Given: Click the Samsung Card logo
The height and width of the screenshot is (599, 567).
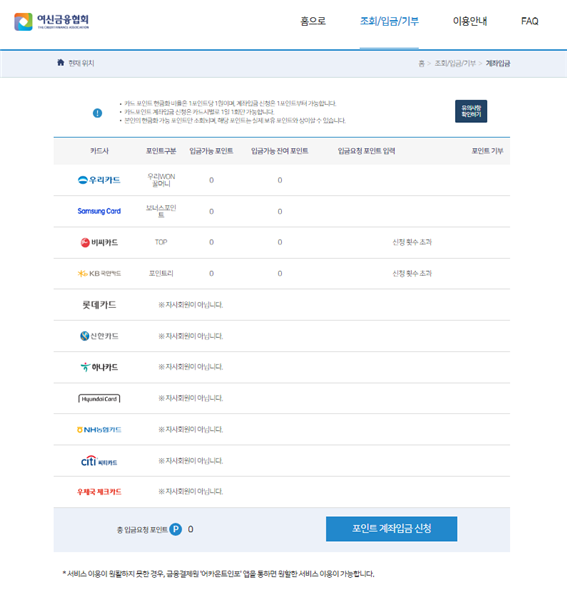Looking at the screenshot, I should coord(99,211).
